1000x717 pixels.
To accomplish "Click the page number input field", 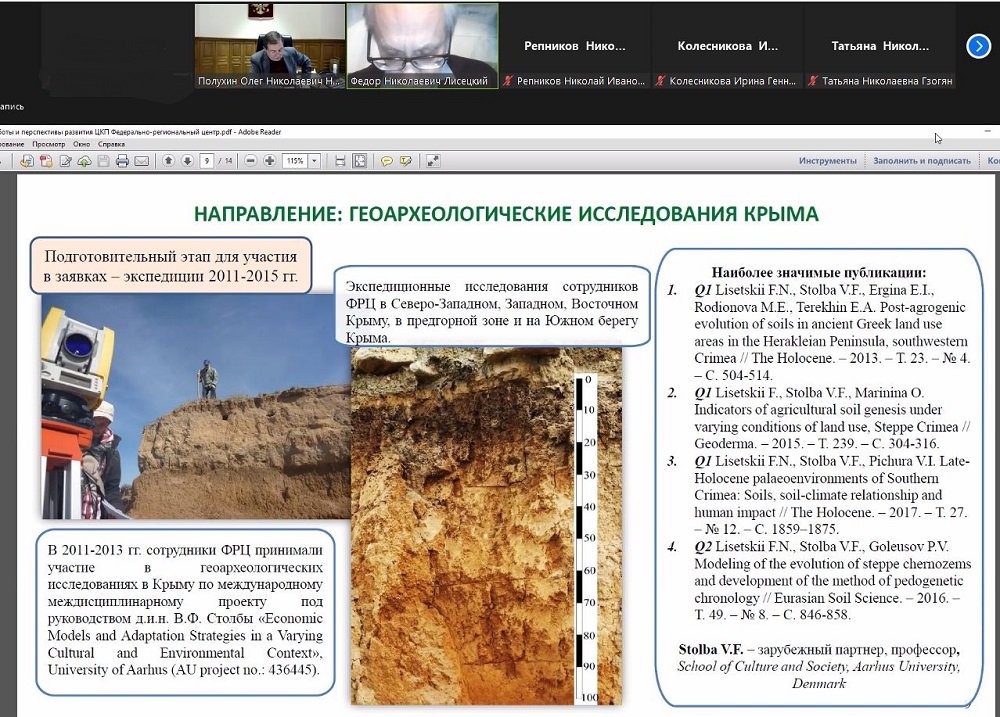I will tap(208, 161).
